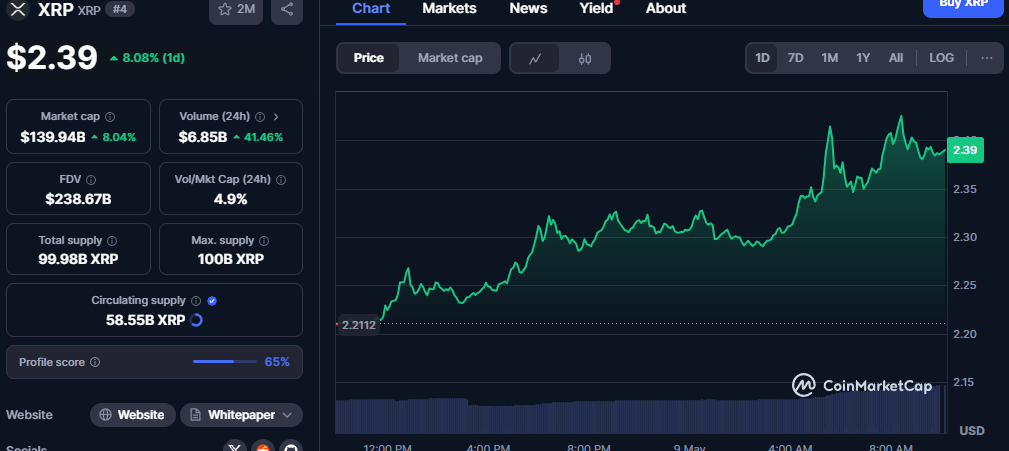Open the Markets tab

[x=449, y=9]
